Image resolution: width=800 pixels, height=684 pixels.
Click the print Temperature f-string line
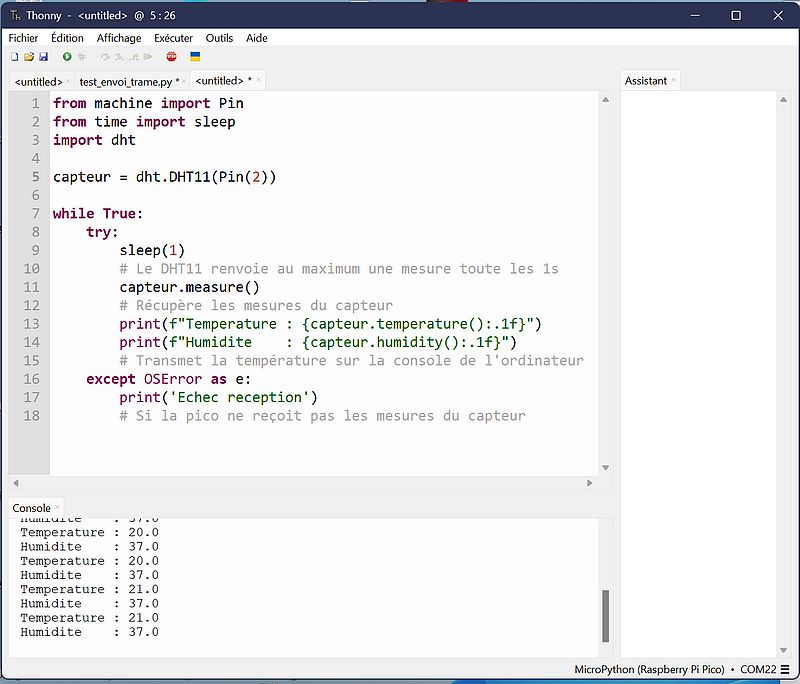330,324
